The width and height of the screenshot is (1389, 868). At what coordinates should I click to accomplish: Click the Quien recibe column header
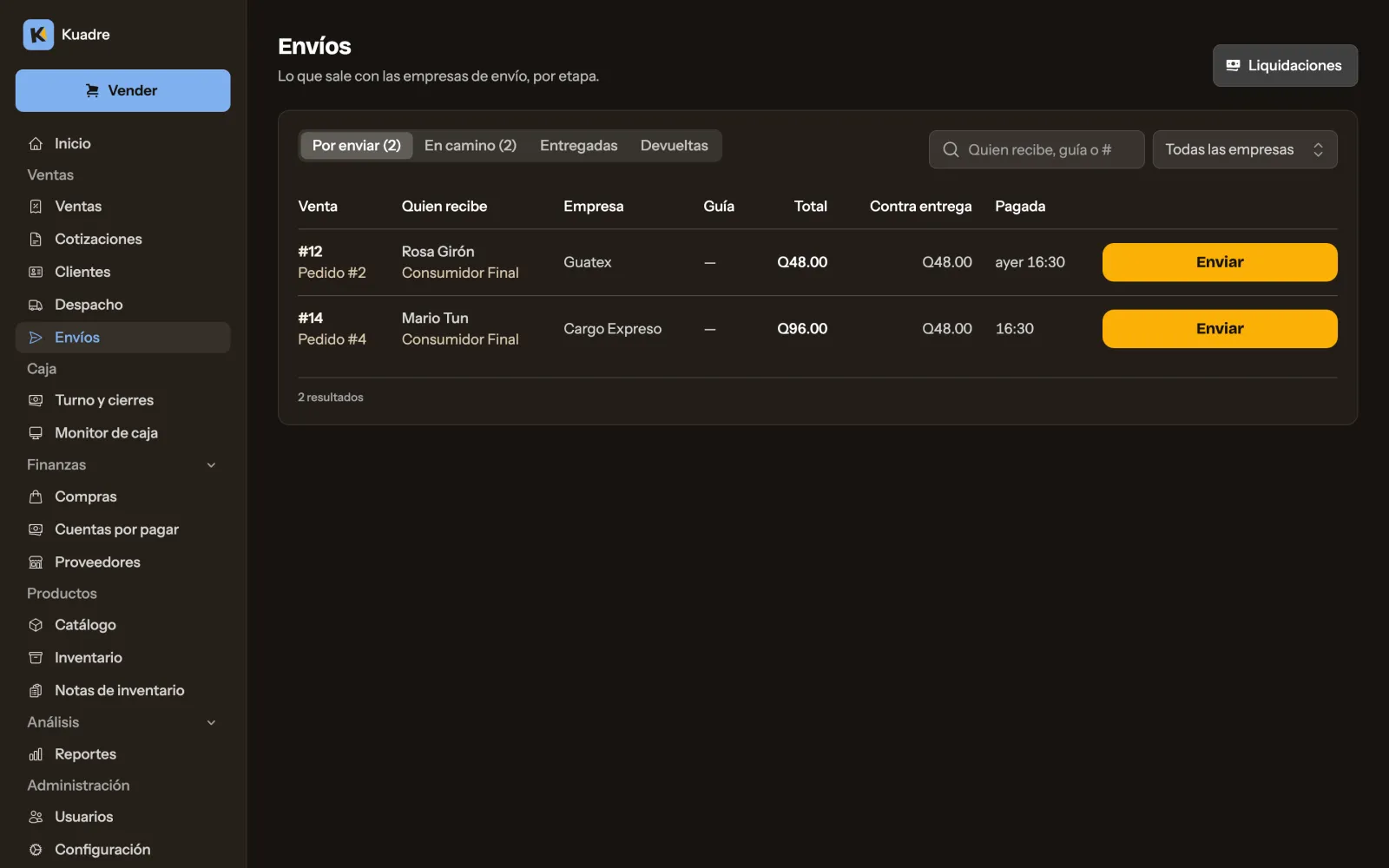(444, 207)
